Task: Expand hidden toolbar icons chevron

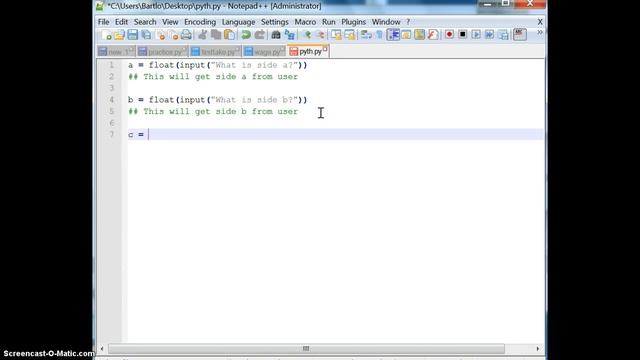Action: coord(540,32)
